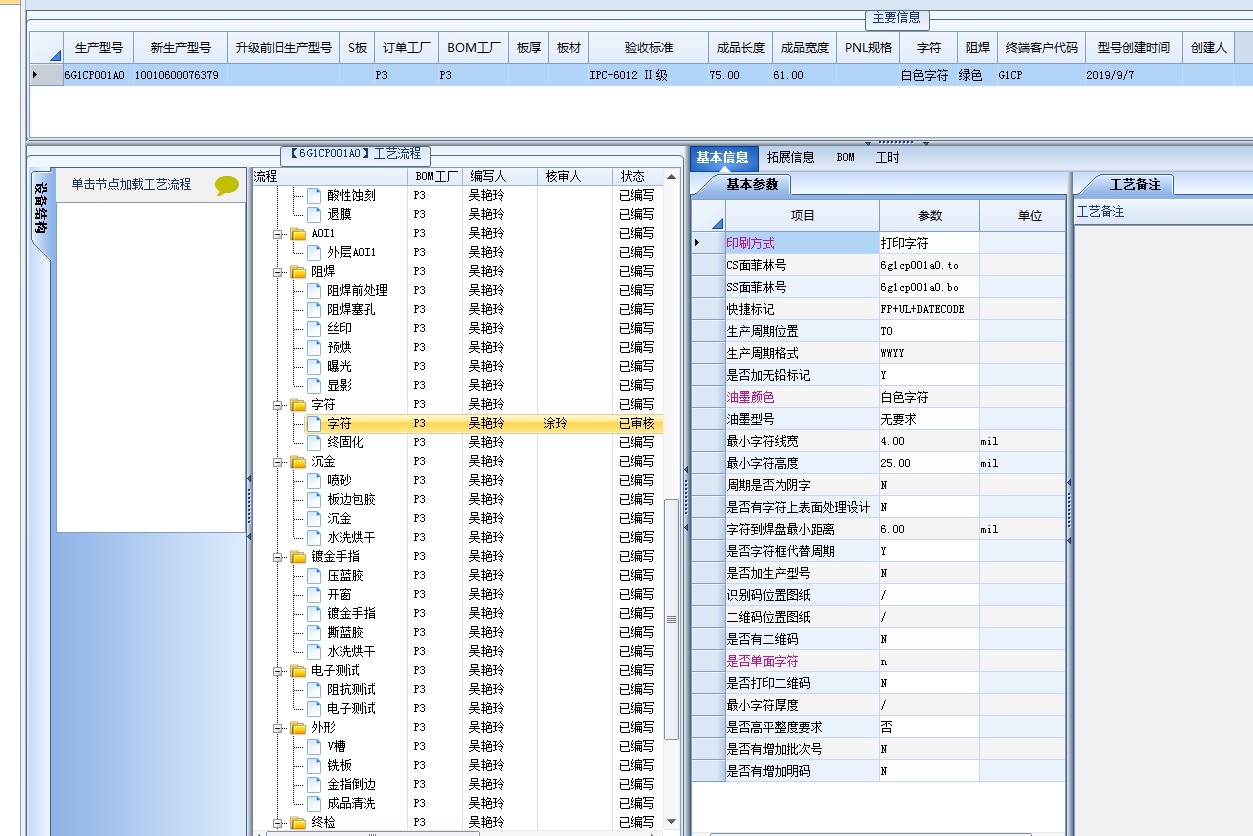Click the 外形 folder icon
The width and height of the screenshot is (1253, 836).
coord(298,728)
